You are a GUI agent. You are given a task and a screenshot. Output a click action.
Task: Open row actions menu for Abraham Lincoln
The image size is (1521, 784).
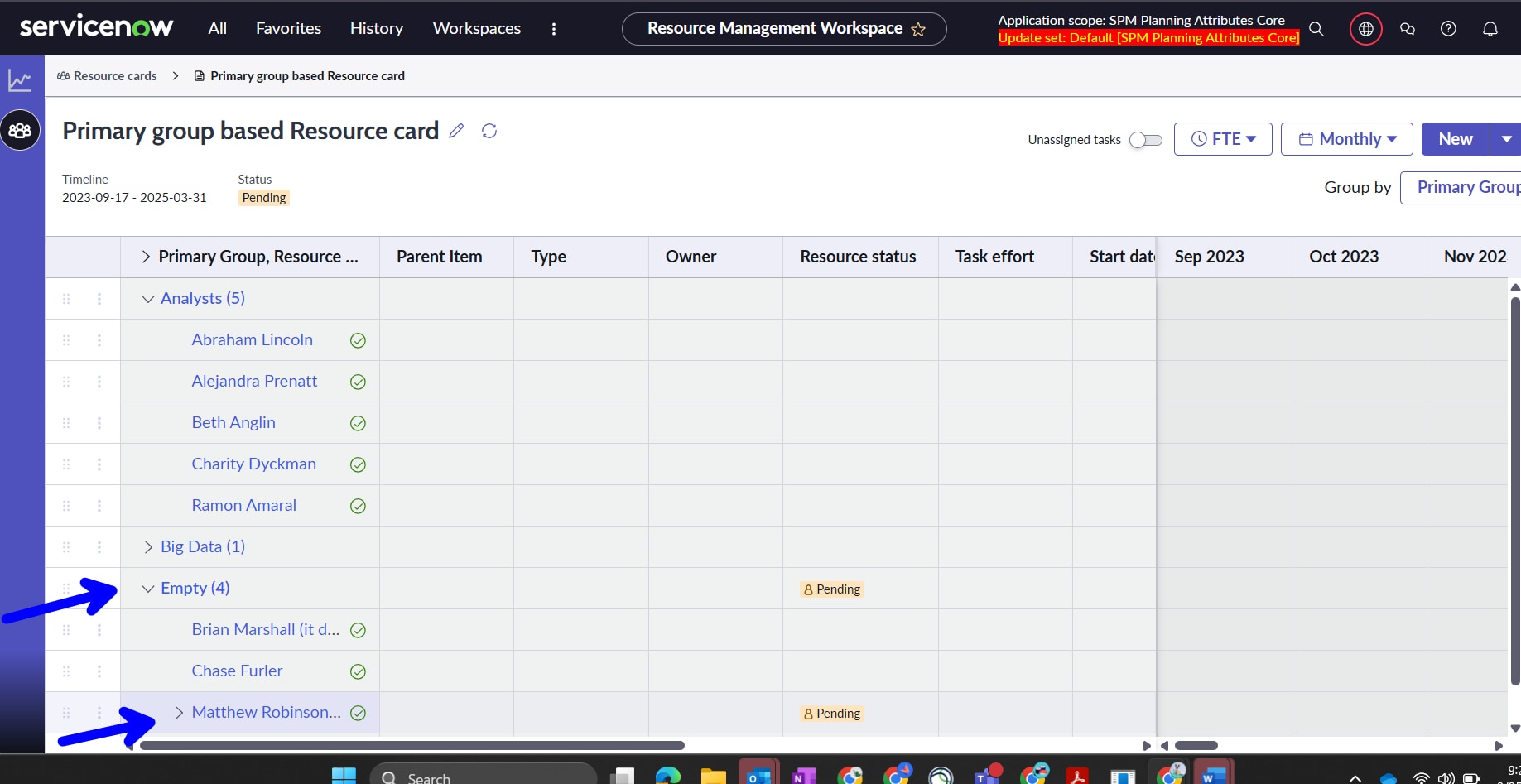(x=99, y=340)
